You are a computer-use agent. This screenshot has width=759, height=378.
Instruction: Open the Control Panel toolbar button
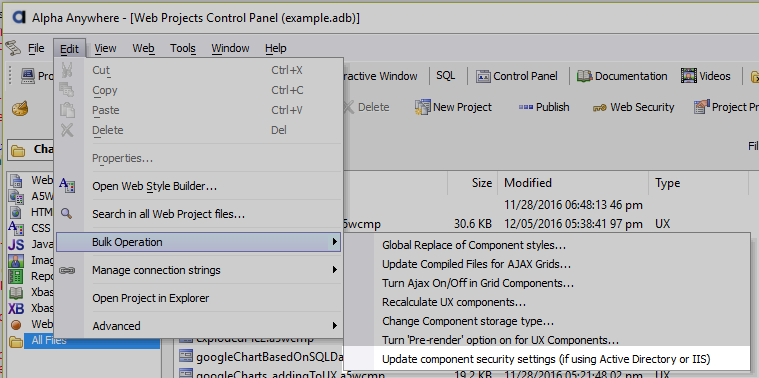coord(517,76)
